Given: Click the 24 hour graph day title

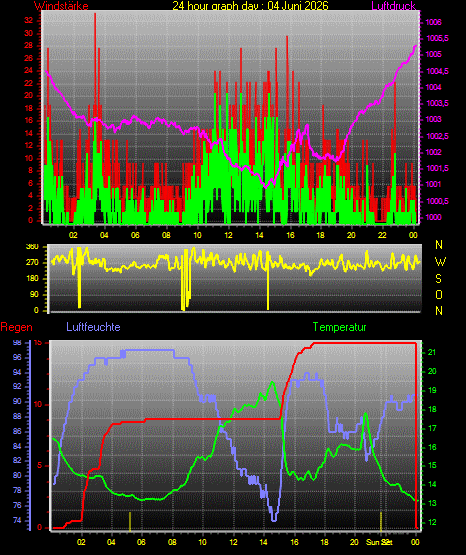Looking at the screenshot, I should (251, 5).
